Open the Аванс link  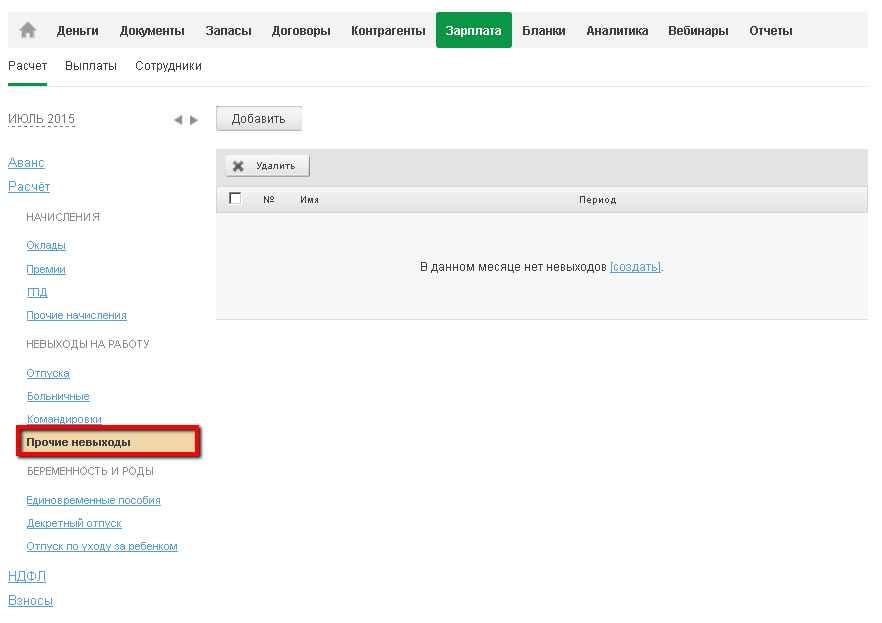pos(26,162)
